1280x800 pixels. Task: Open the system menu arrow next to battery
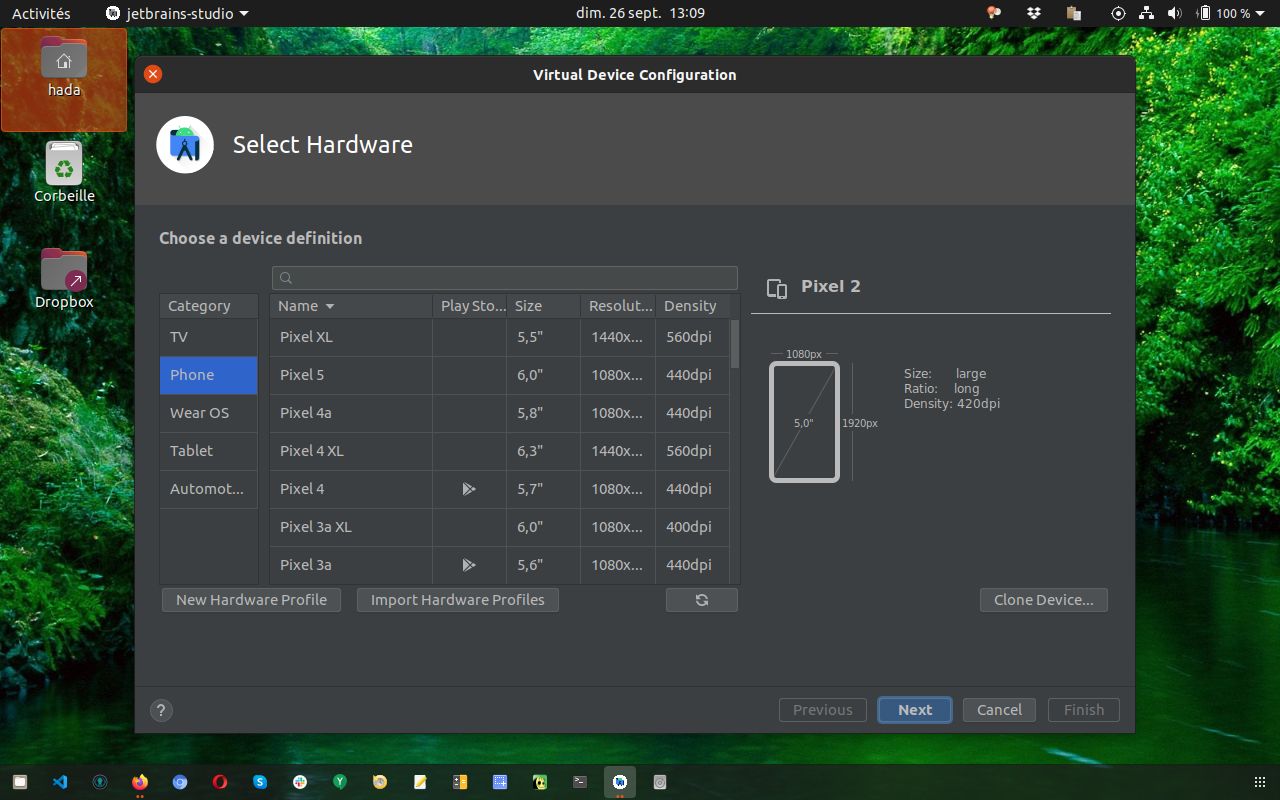click(1261, 13)
